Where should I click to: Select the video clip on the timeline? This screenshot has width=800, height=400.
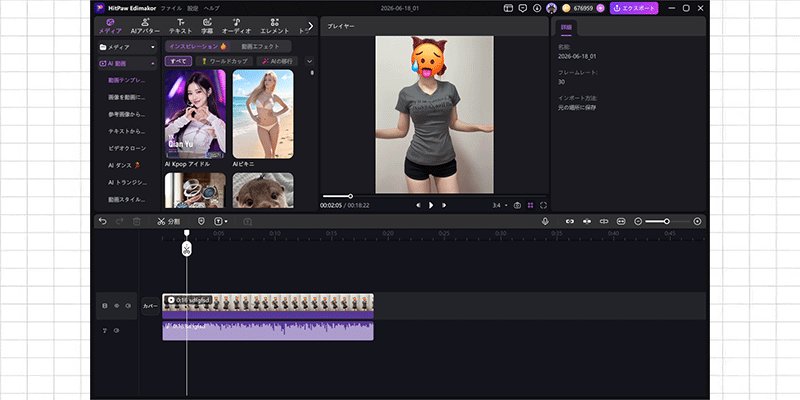[268, 306]
